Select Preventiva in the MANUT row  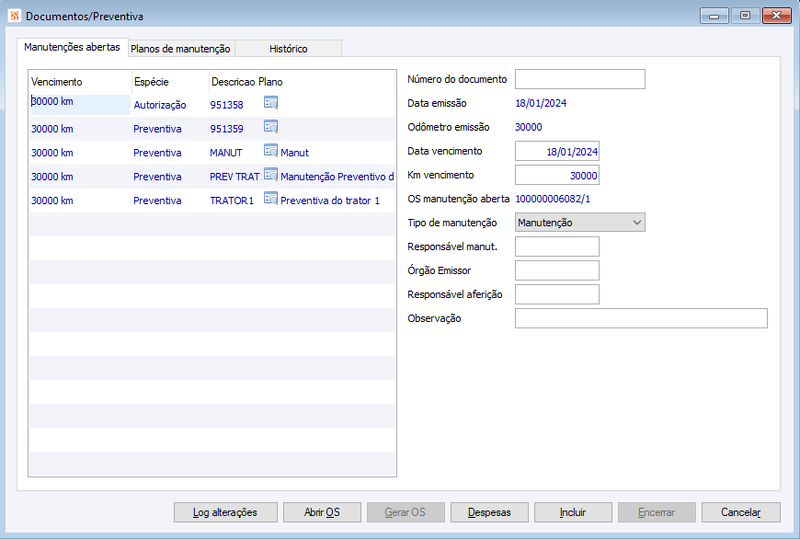157,153
